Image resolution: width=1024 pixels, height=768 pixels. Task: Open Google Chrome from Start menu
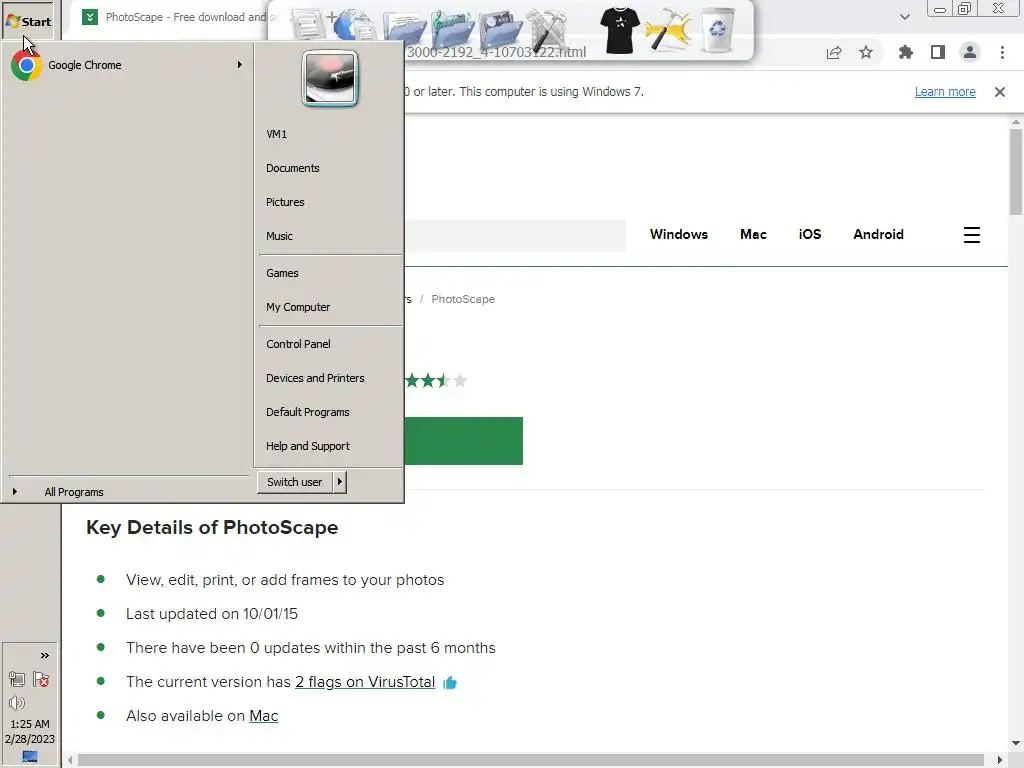(126, 65)
